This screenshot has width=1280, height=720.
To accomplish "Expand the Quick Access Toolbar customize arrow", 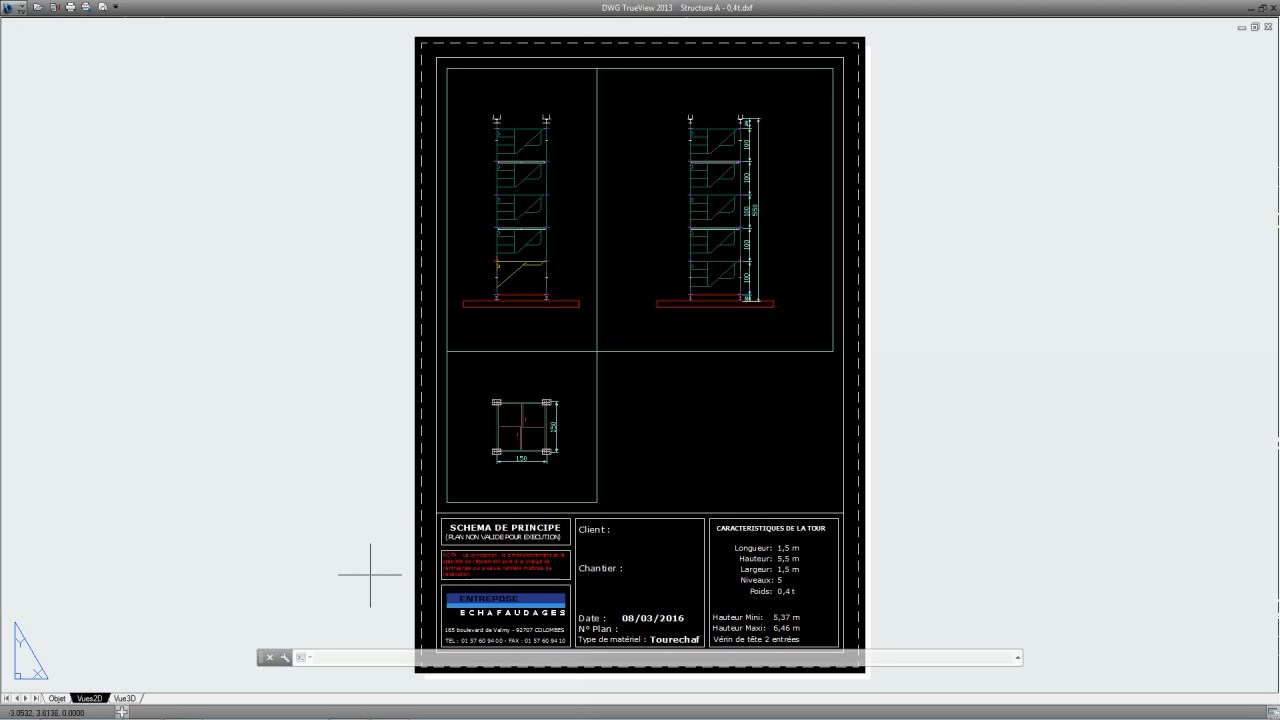I will (116, 7).
